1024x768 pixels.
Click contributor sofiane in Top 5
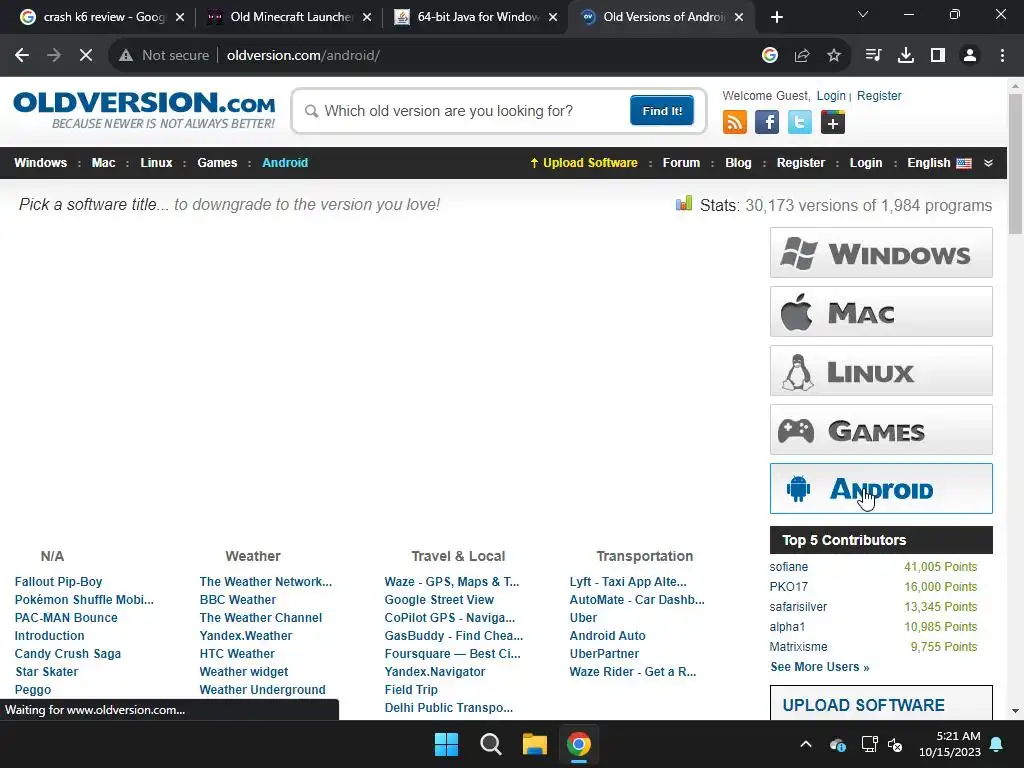[788, 567]
